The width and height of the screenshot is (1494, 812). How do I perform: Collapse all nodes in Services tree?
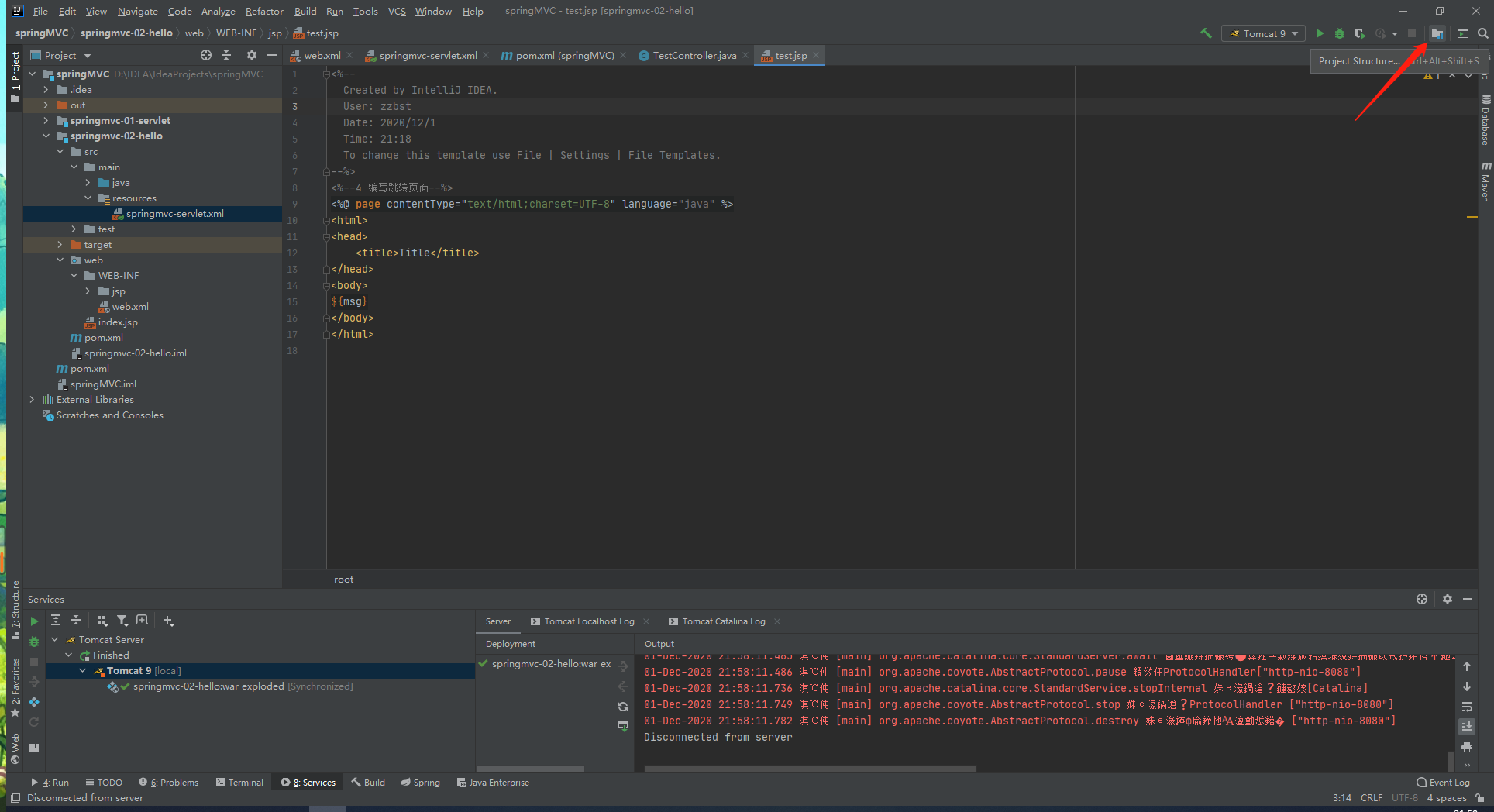(x=76, y=621)
